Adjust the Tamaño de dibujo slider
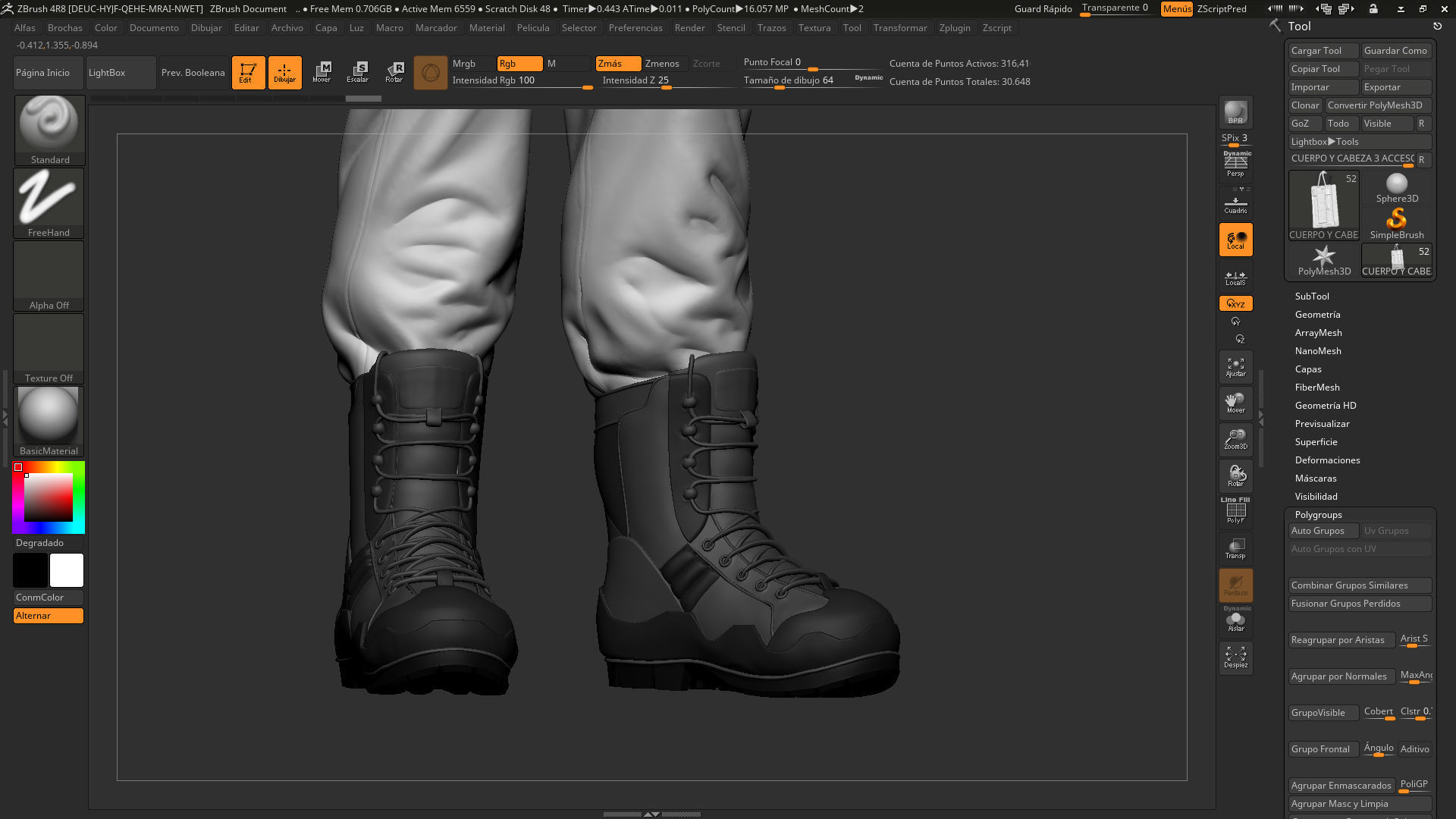This screenshot has height=819, width=1456. coord(813,80)
